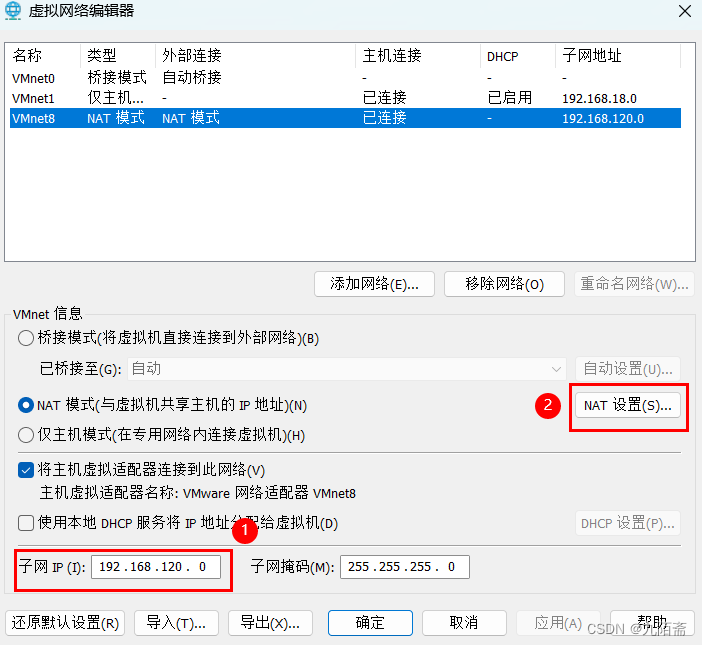Viewport: 702px width, 645px height.
Task: Click the 导出(X)... button
Action: (x=270, y=623)
